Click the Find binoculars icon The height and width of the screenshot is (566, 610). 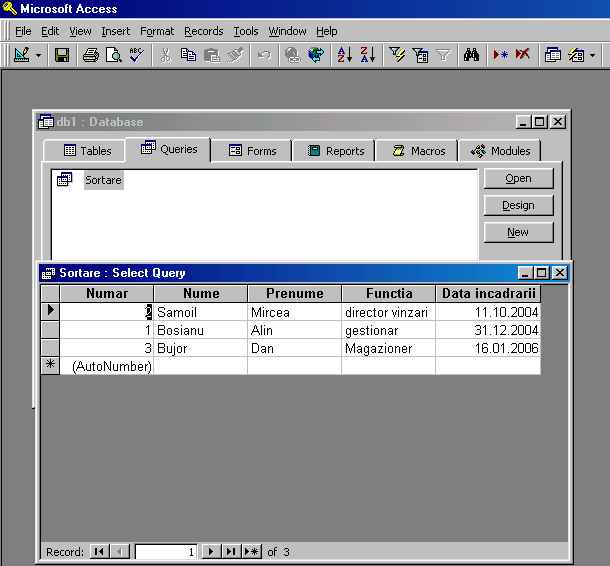tap(471, 56)
